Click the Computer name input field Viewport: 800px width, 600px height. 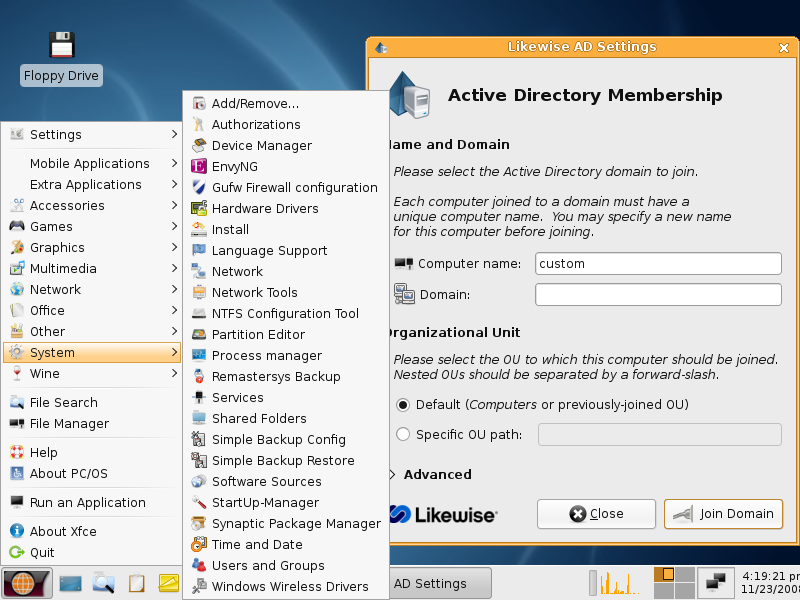click(658, 264)
